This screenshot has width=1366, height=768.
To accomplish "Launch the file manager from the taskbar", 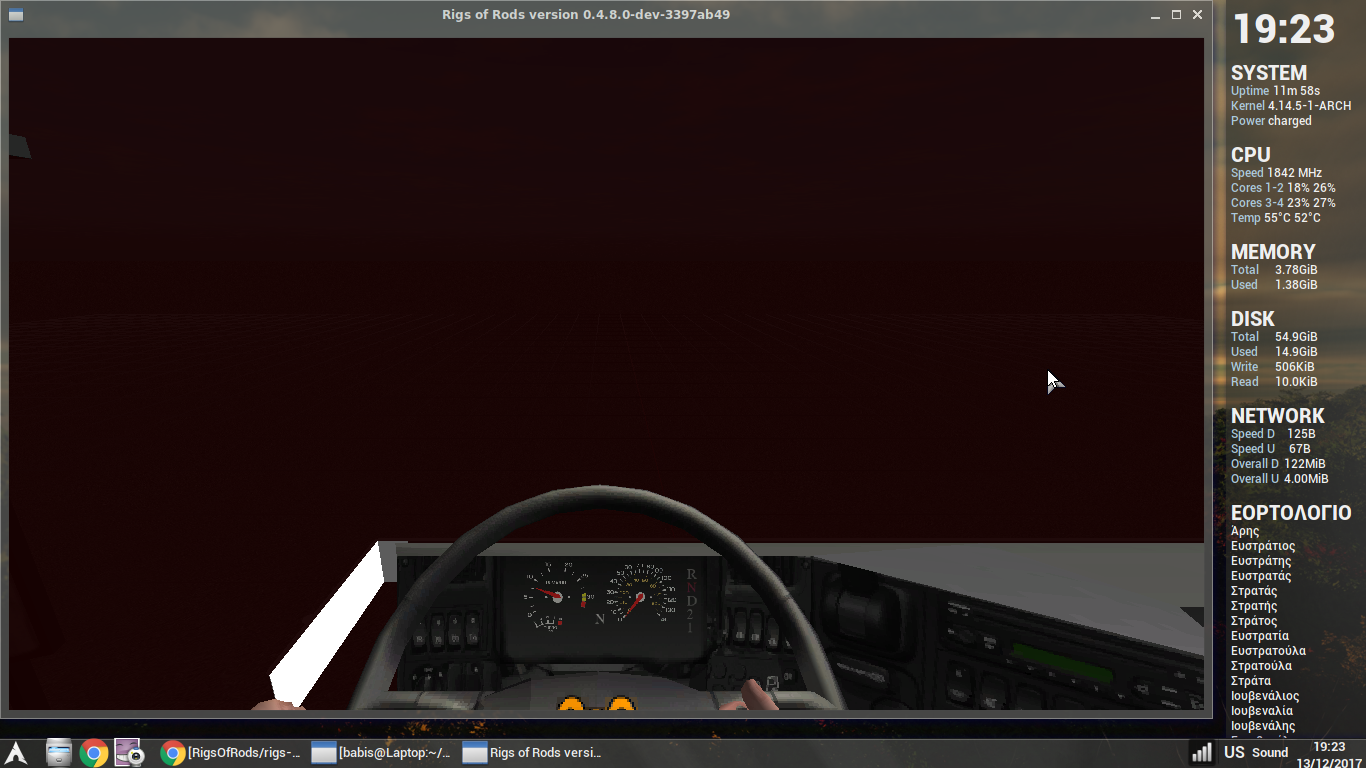I will pyautogui.click(x=59, y=753).
